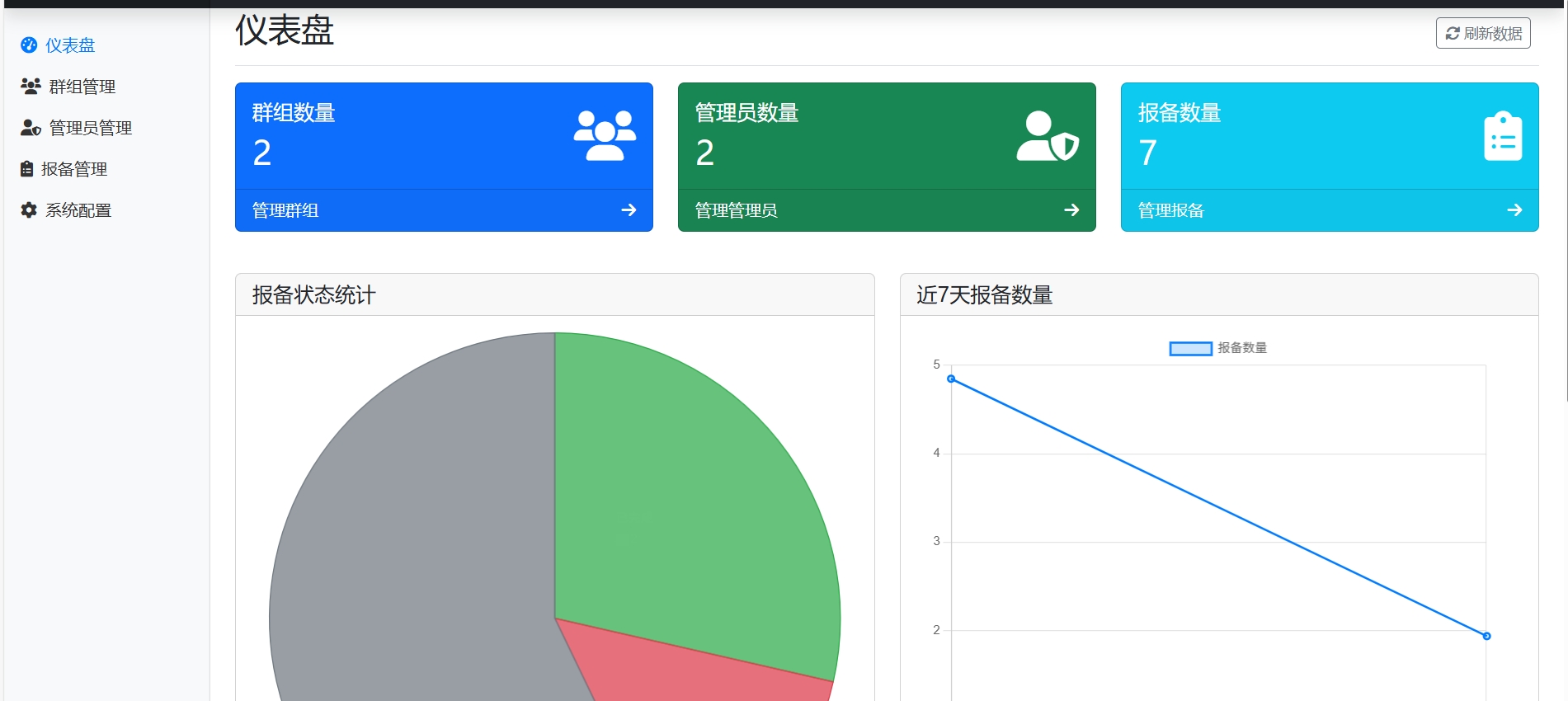Open 系统配置 in the sidebar menu
This screenshot has height=701, width=1568.
pos(78,210)
